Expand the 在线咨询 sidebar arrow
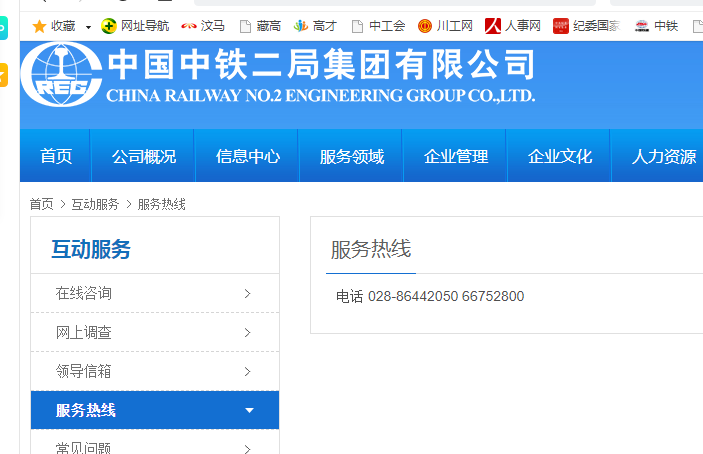The height and width of the screenshot is (454, 703). 247,294
